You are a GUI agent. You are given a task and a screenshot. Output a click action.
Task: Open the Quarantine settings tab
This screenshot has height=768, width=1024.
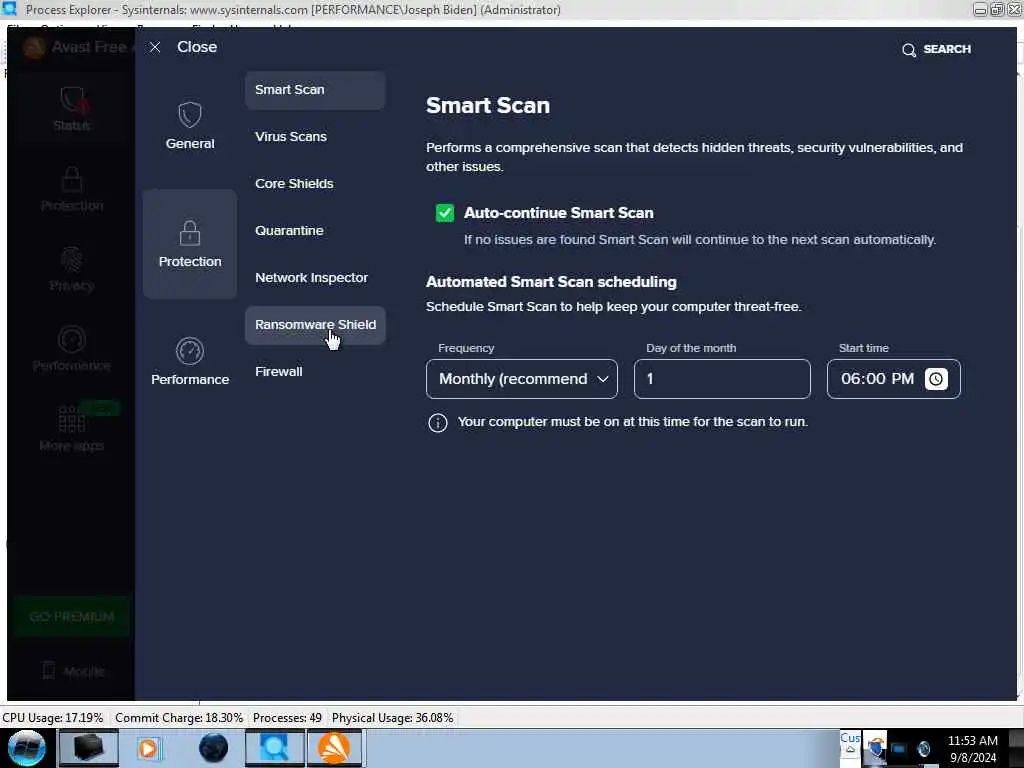pos(315,231)
